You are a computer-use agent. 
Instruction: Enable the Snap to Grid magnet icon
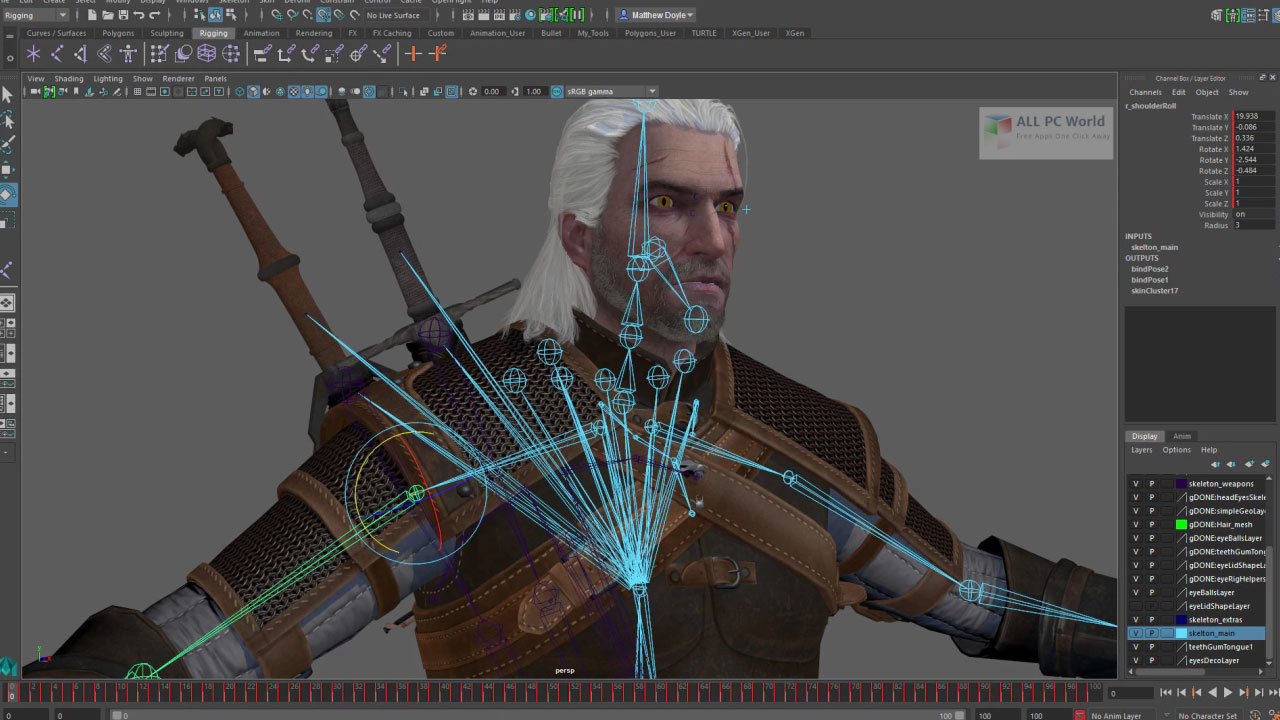tap(277, 15)
